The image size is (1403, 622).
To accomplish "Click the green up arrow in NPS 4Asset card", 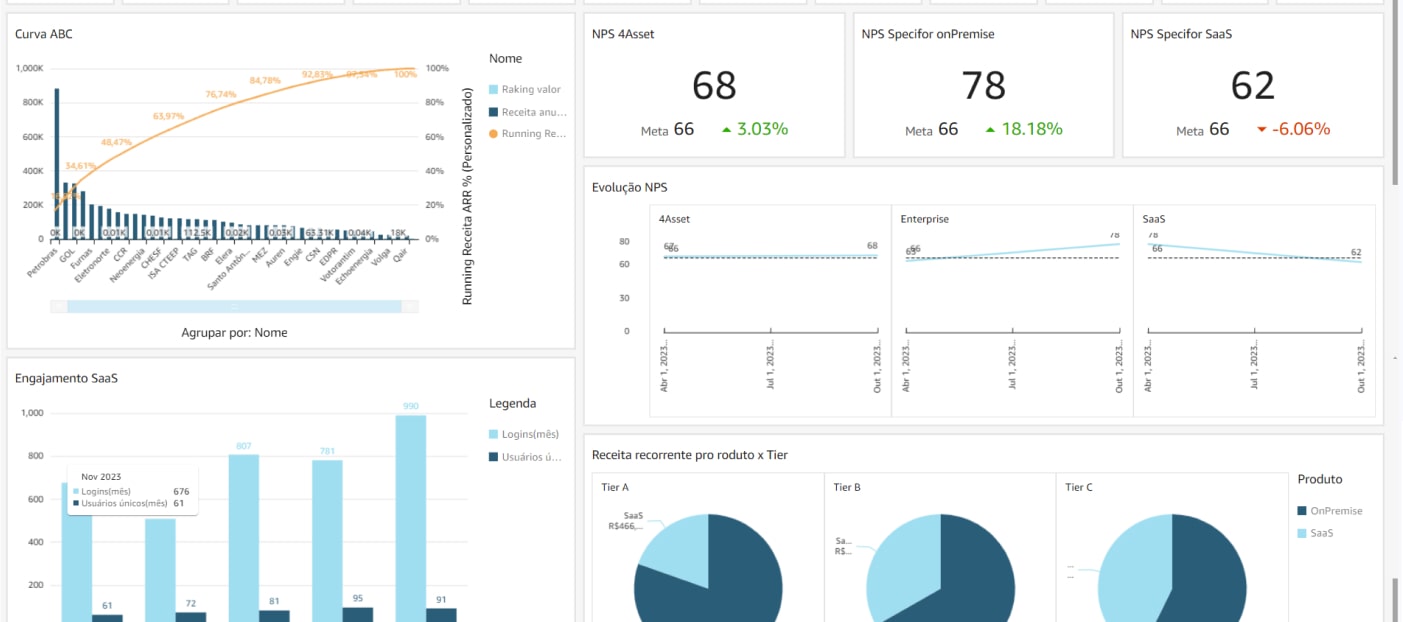I will pos(726,129).
